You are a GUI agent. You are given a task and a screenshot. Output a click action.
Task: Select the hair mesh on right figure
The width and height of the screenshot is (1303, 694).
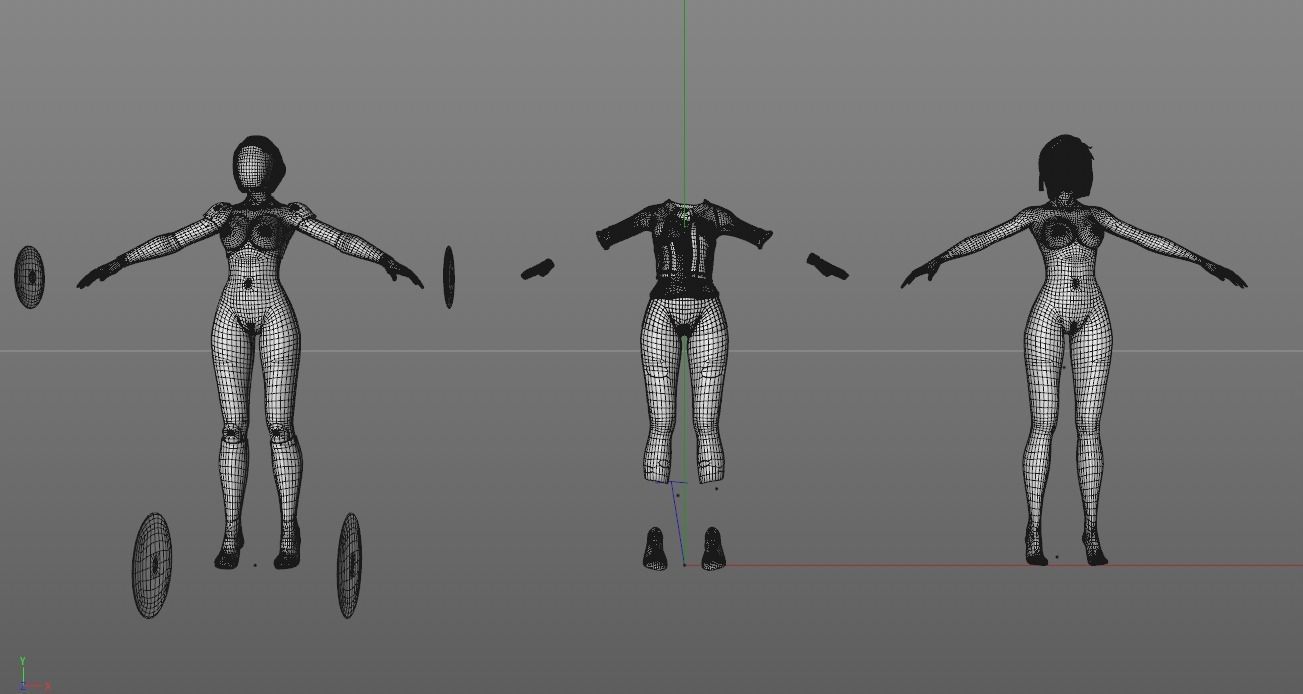(1066, 166)
